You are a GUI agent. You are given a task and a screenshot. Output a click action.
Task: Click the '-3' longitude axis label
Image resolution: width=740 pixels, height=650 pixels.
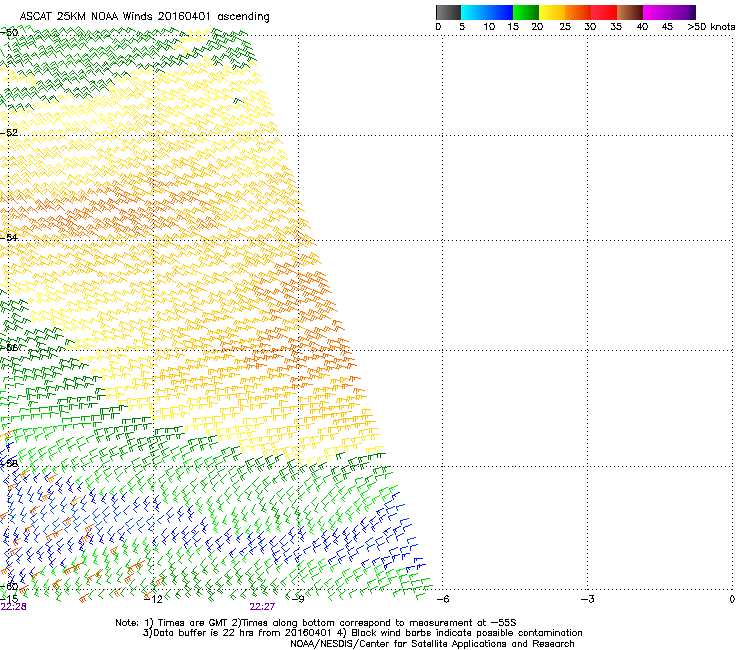point(587,599)
